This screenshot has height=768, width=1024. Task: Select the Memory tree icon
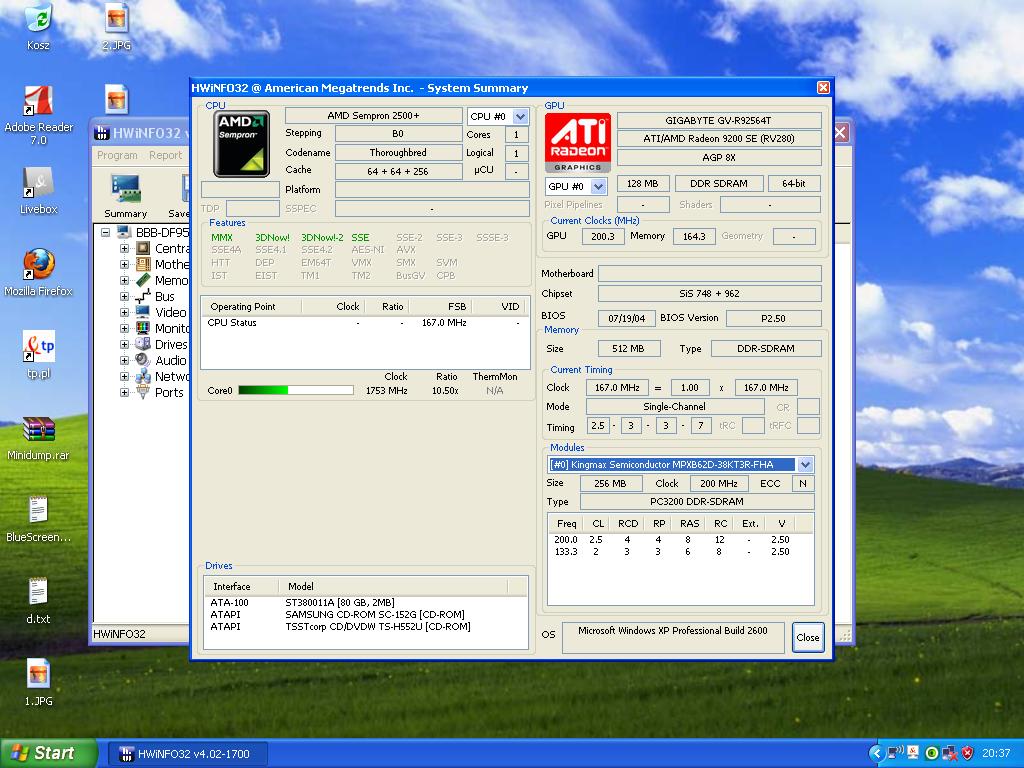pyautogui.click(x=143, y=280)
